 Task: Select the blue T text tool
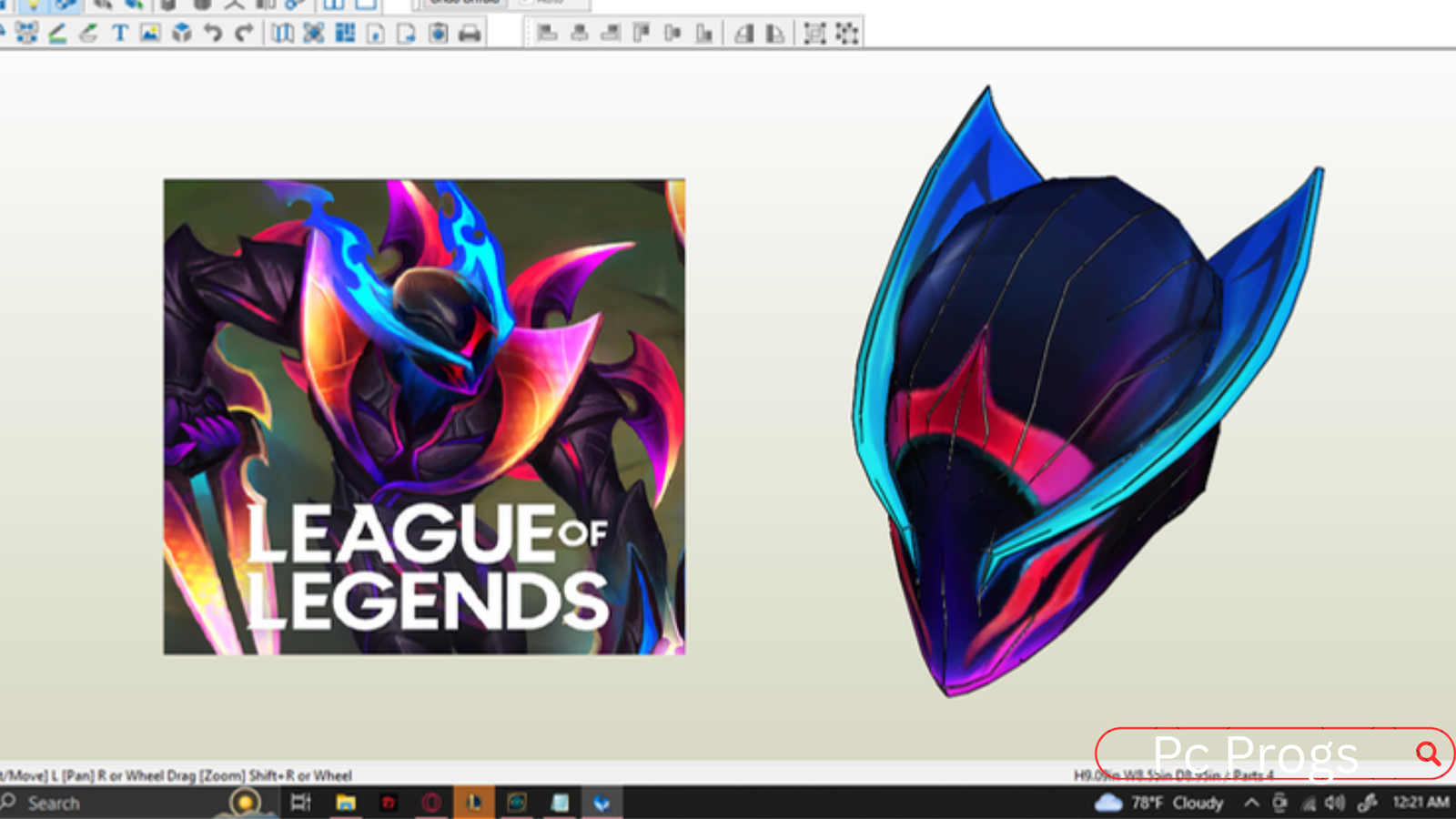tap(120, 34)
